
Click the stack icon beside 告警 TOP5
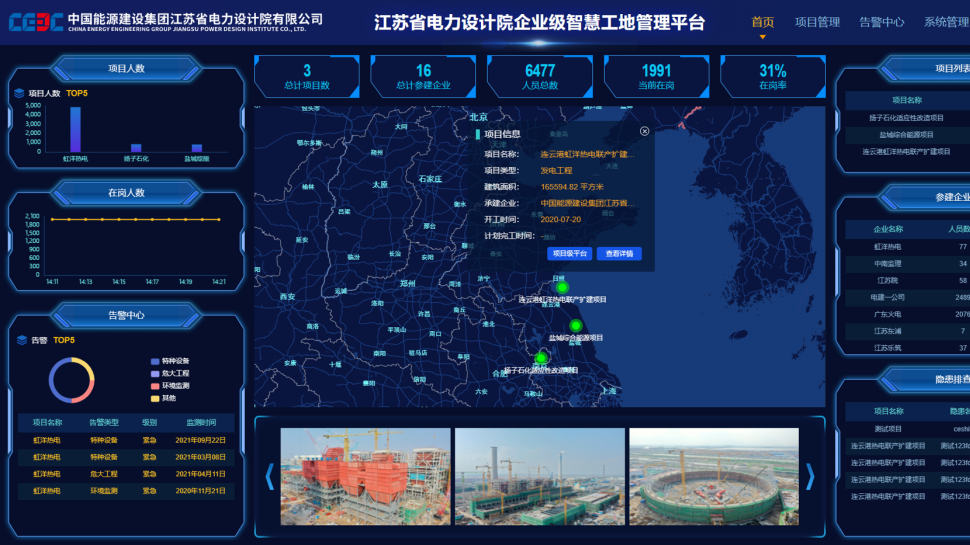coord(22,340)
